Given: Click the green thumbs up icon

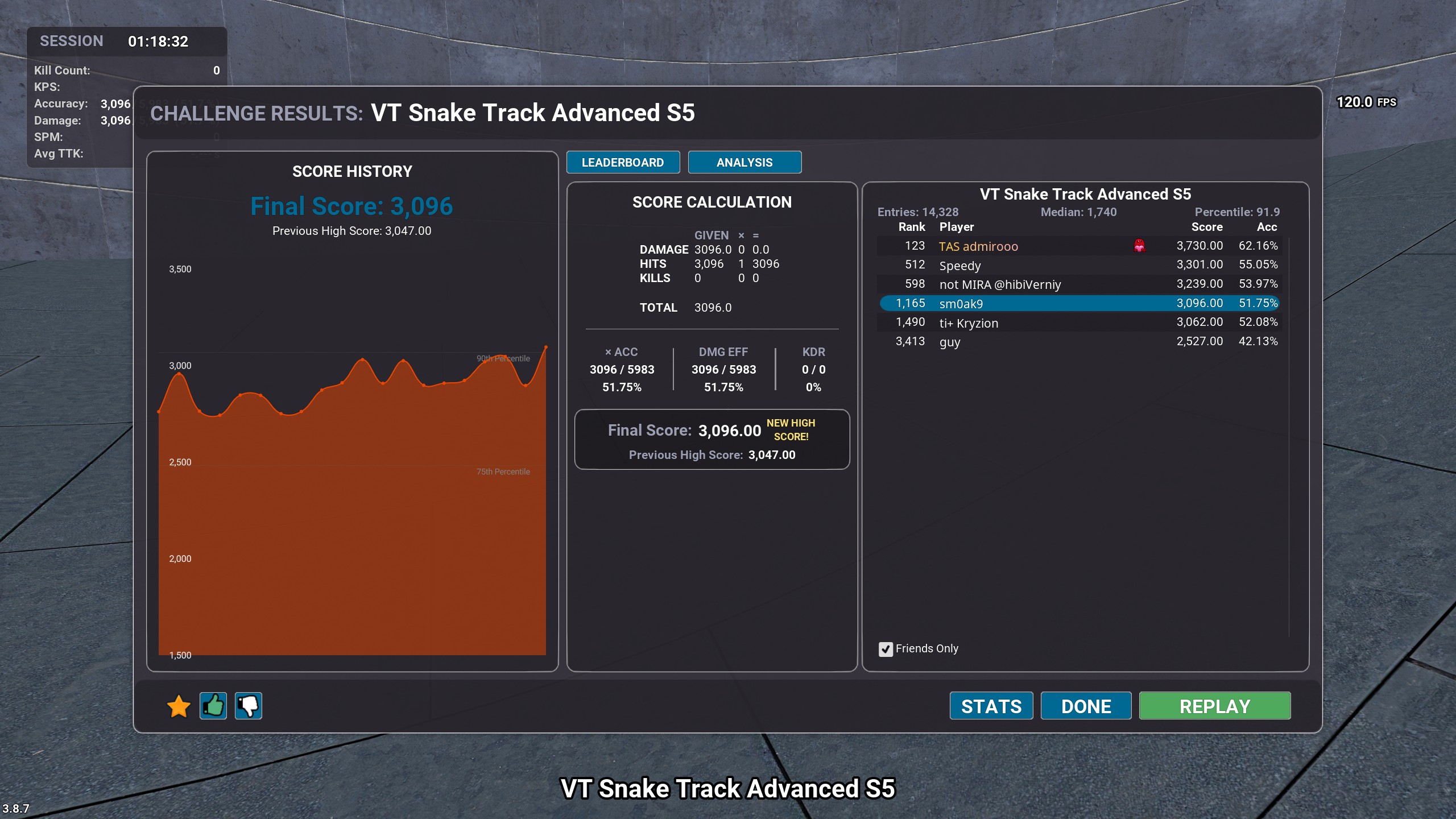Looking at the screenshot, I should 213,706.
